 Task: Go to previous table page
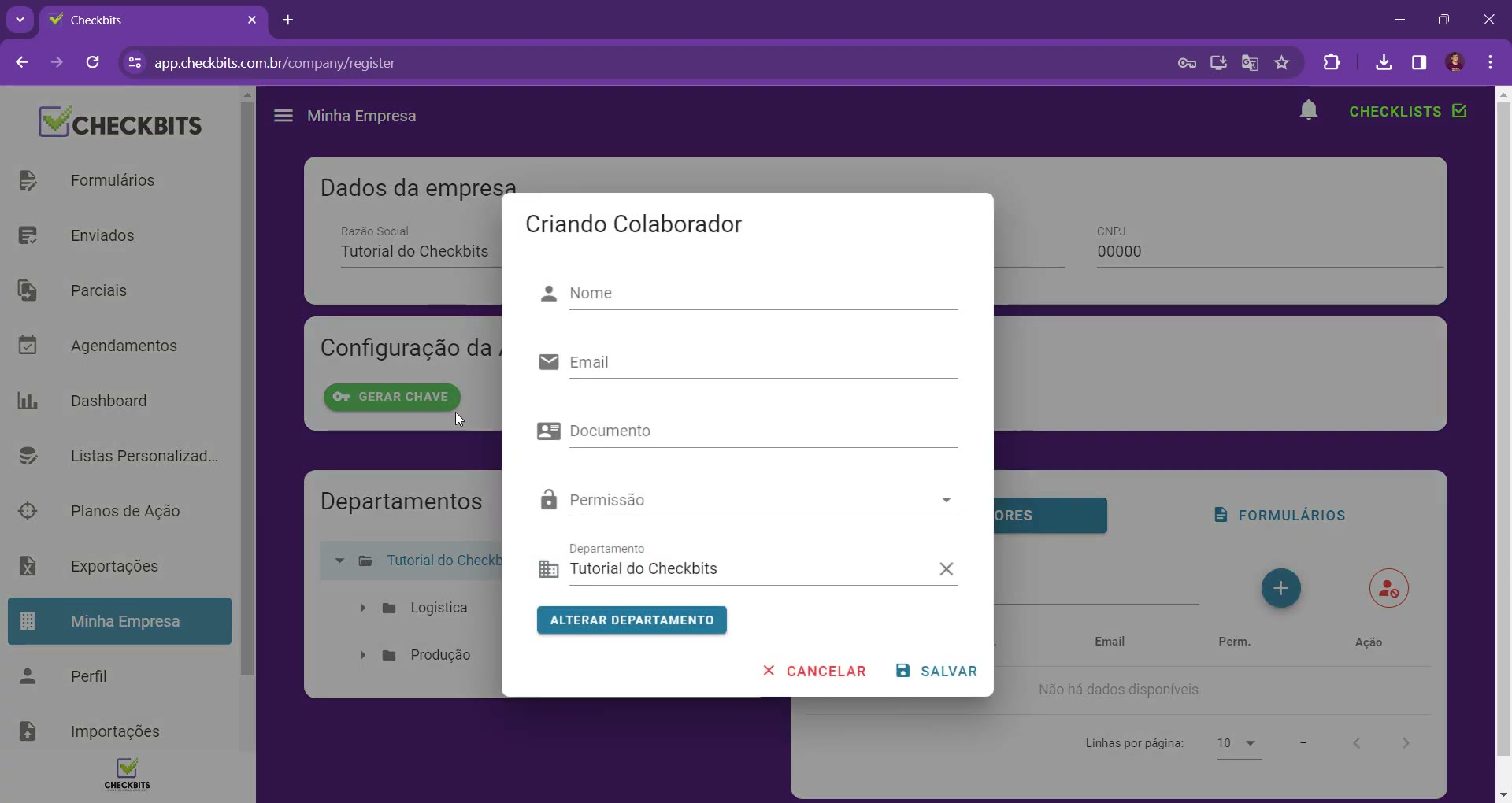click(x=1357, y=743)
